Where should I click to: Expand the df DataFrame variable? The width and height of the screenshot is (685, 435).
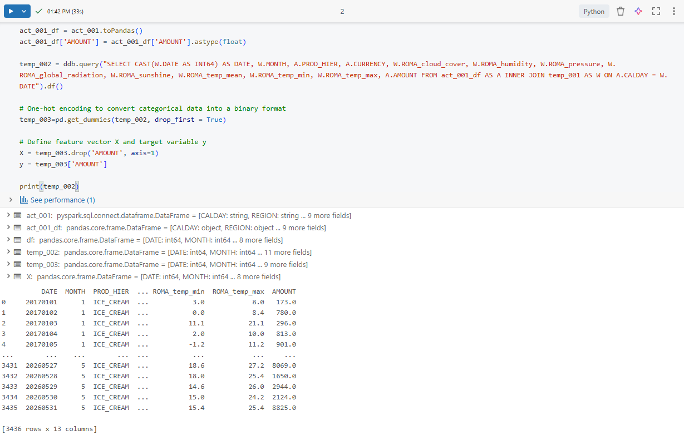tap(9, 240)
